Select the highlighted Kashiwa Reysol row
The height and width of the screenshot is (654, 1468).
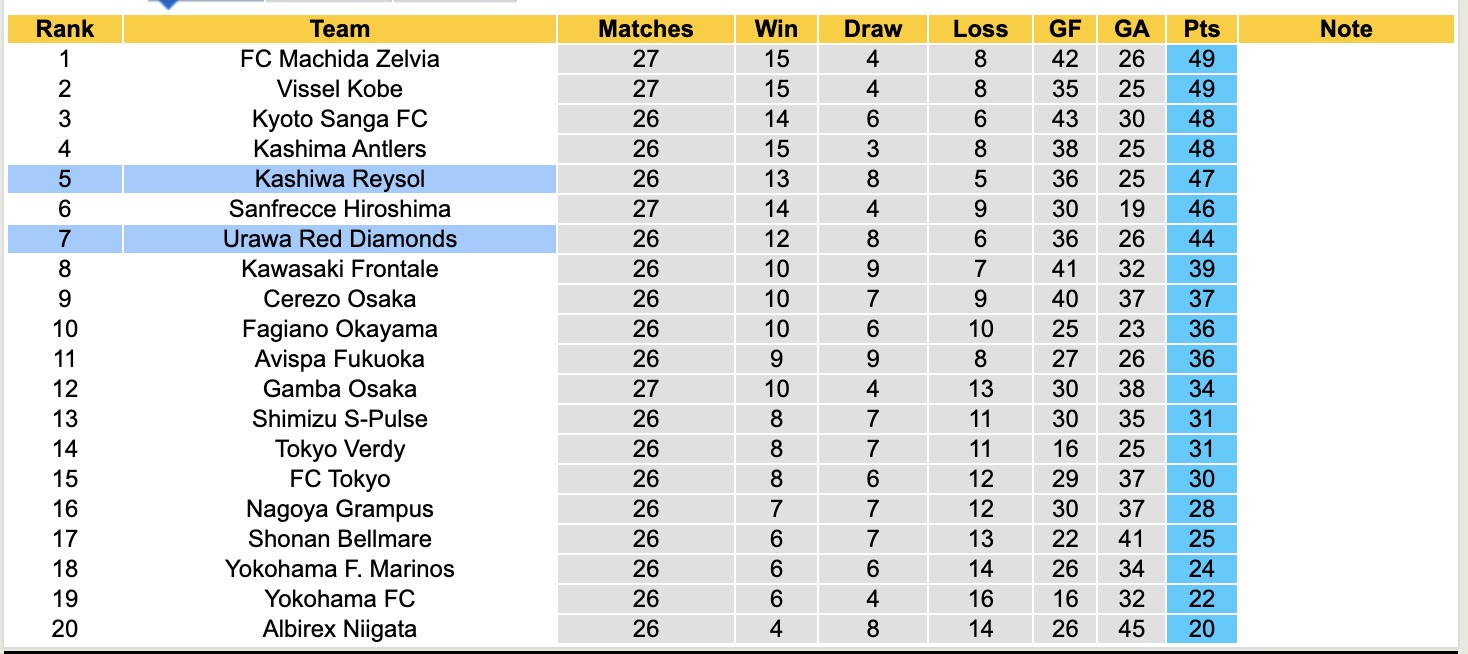click(x=340, y=179)
